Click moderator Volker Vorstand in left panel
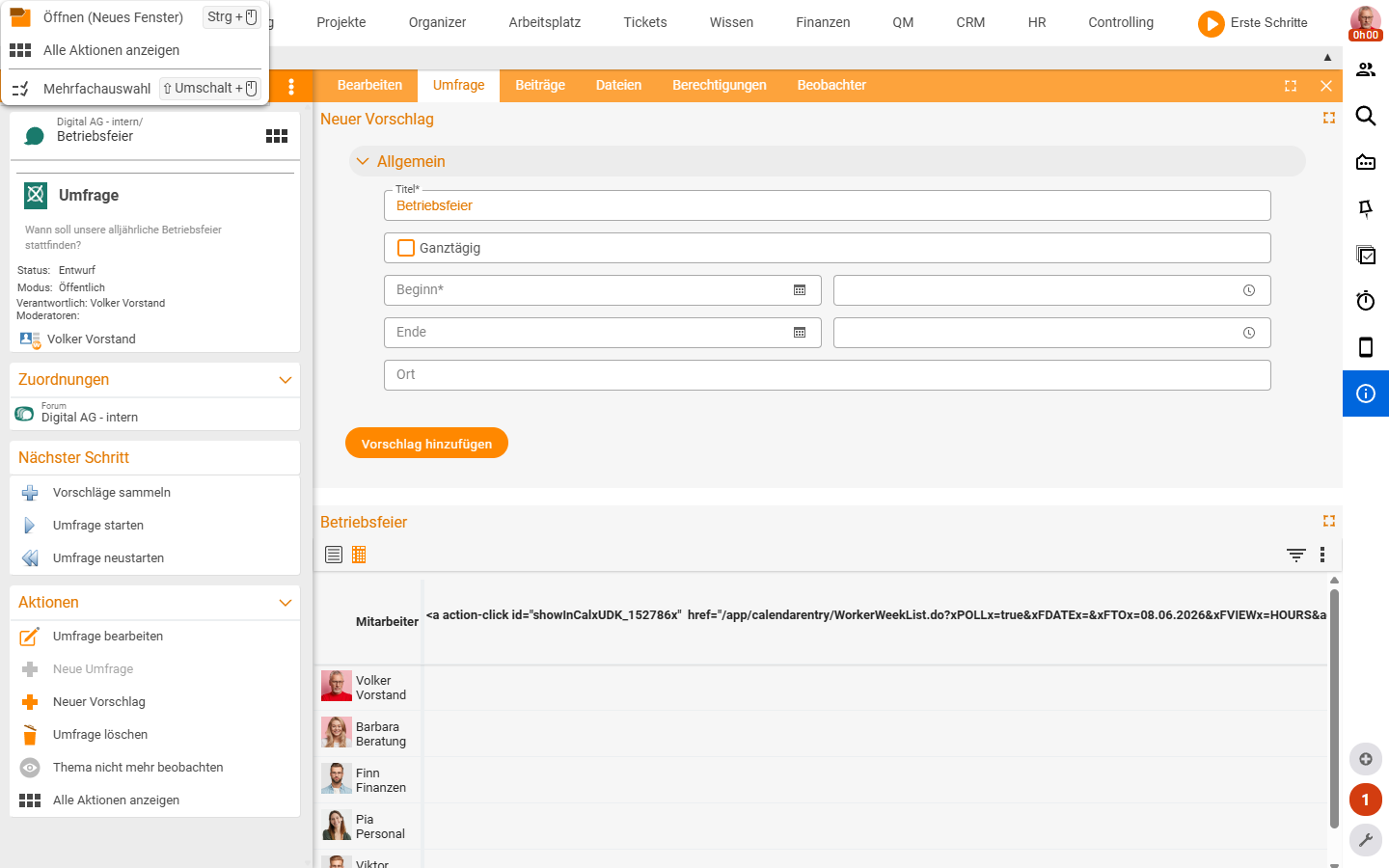This screenshot has height=868, width=1389. pyautogui.click(x=91, y=339)
